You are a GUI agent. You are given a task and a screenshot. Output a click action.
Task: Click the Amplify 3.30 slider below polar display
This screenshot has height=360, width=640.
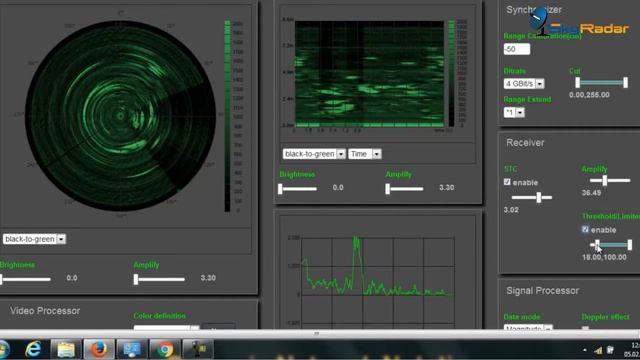[x=159, y=279]
